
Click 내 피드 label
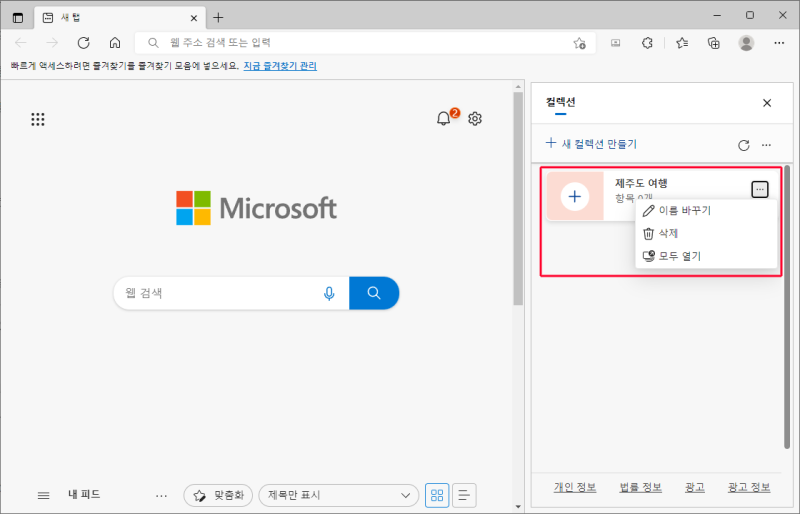[x=84, y=494]
